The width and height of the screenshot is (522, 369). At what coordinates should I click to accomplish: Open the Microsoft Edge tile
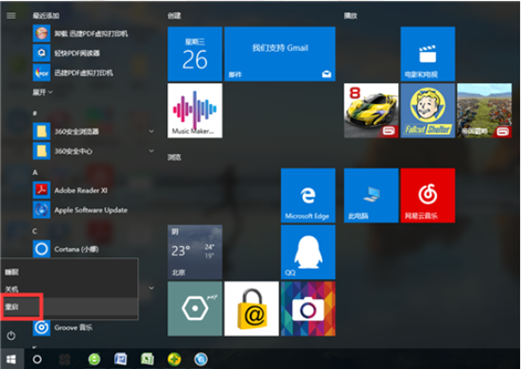(x=308, y=195)
